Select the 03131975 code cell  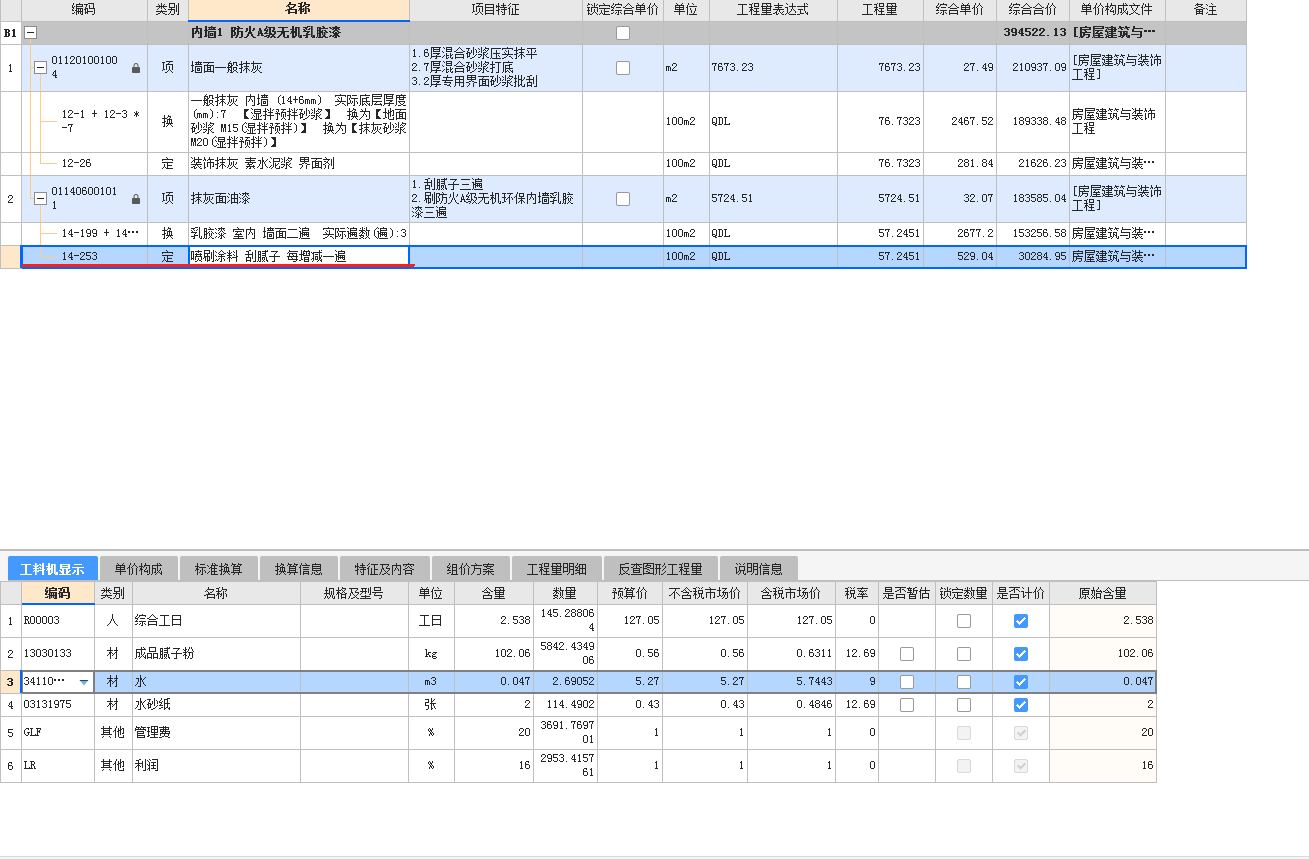tap(57, 704)
